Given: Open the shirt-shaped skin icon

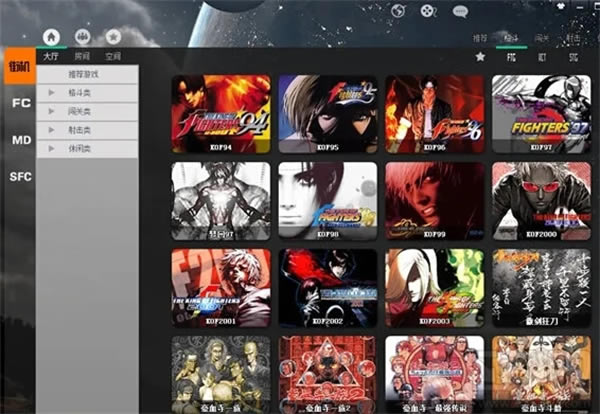Looking at the screenshot, I should (561, 6).
